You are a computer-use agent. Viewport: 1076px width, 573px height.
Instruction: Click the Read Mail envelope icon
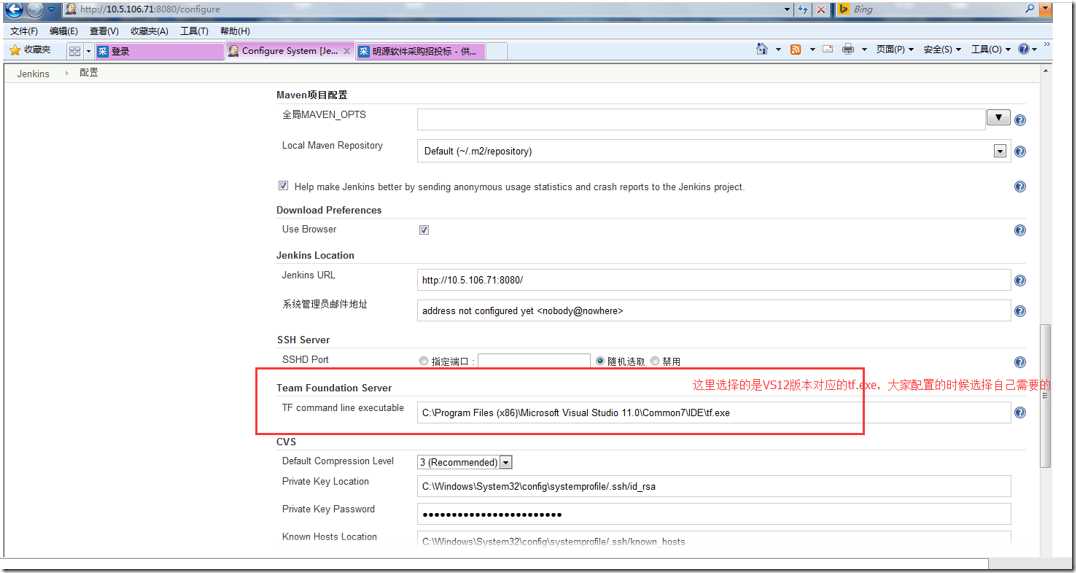828,49
